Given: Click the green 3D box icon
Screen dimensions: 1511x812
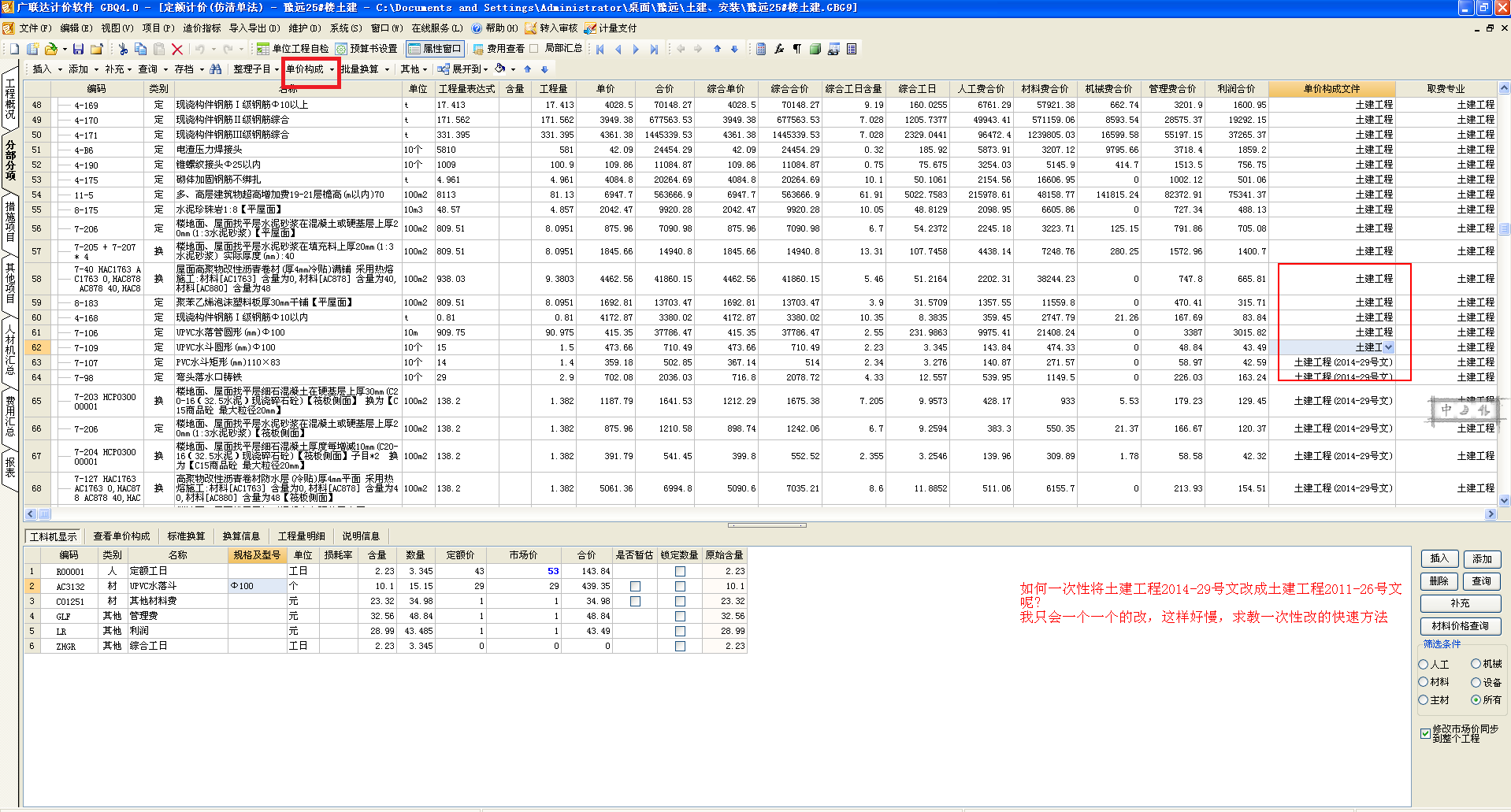Looking at the screenshot, I should click(x=815, y=49).
